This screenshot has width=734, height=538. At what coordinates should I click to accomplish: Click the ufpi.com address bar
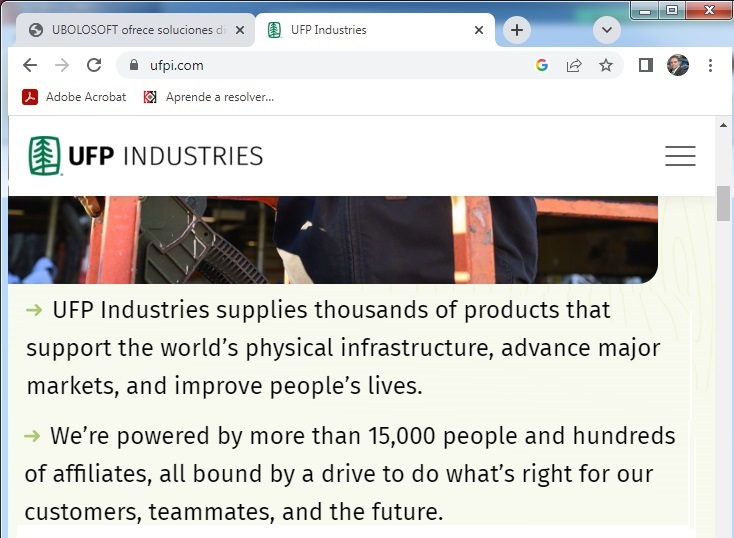pos(330,65)
